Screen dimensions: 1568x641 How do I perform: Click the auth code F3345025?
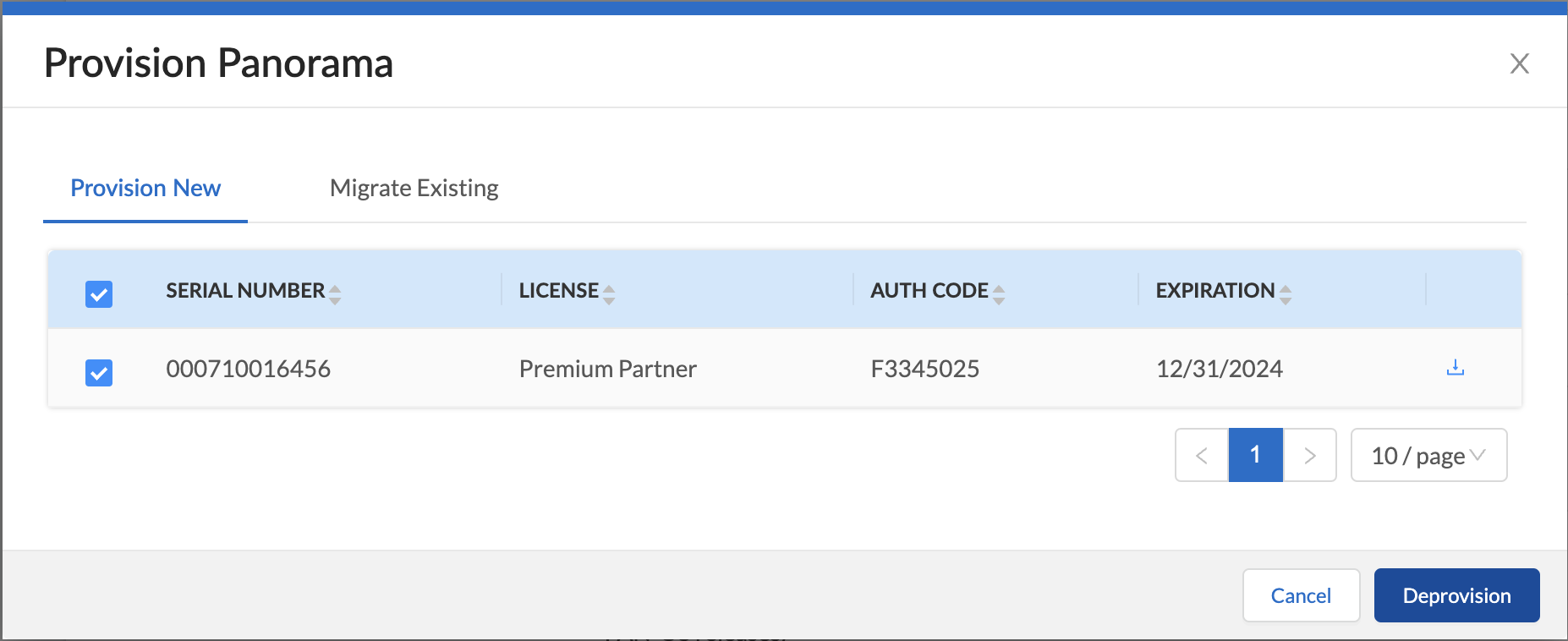924,369
